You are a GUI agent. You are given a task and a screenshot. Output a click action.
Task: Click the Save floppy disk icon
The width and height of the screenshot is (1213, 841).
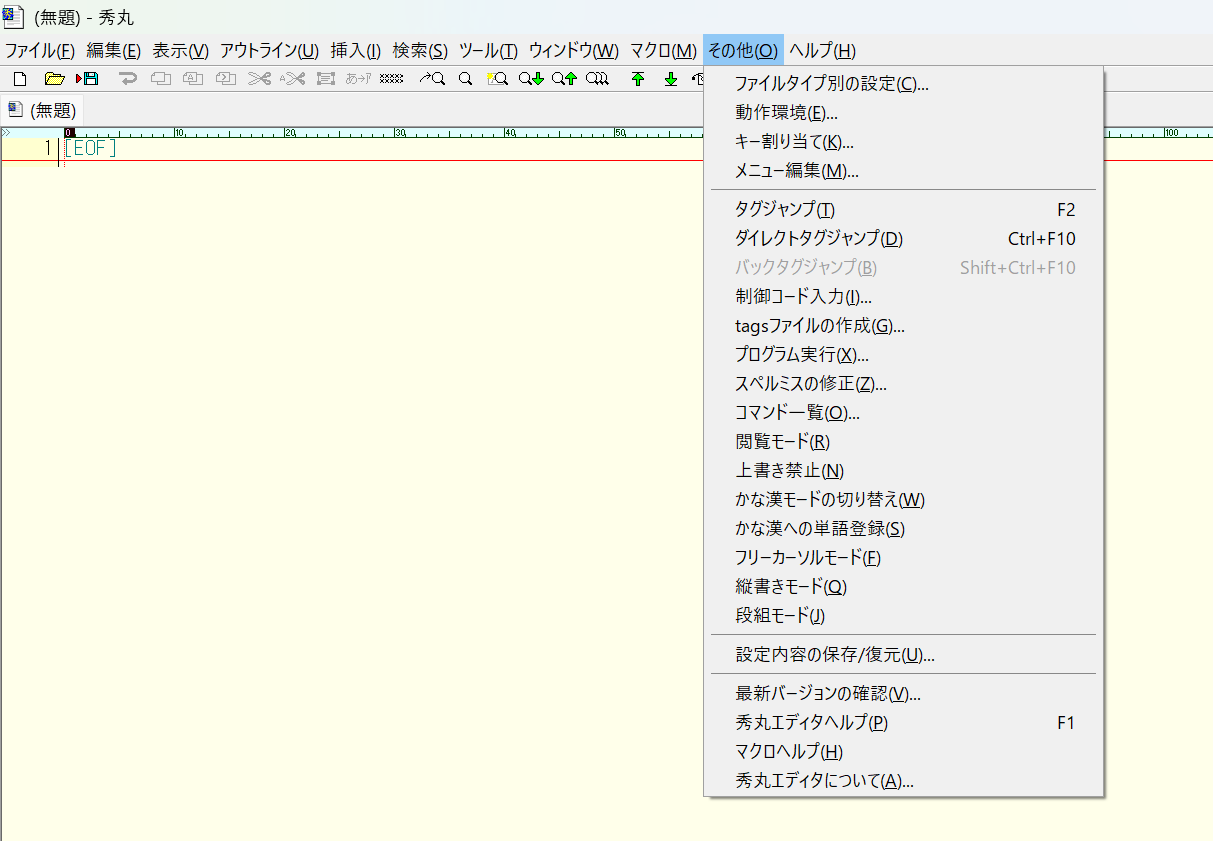(87, 79)
